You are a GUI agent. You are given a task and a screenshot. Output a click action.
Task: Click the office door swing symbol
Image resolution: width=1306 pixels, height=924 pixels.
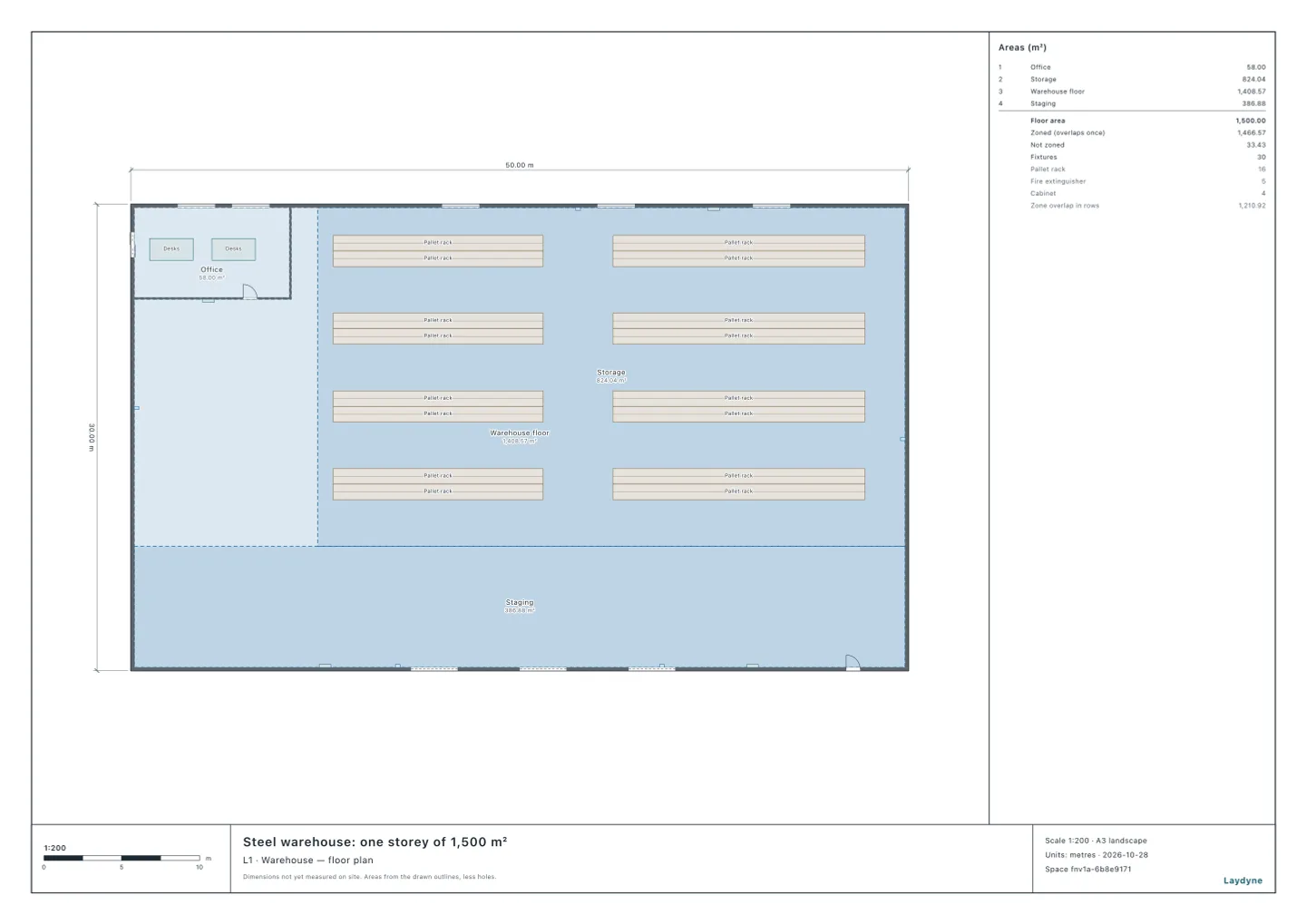(x=250, y=291)
